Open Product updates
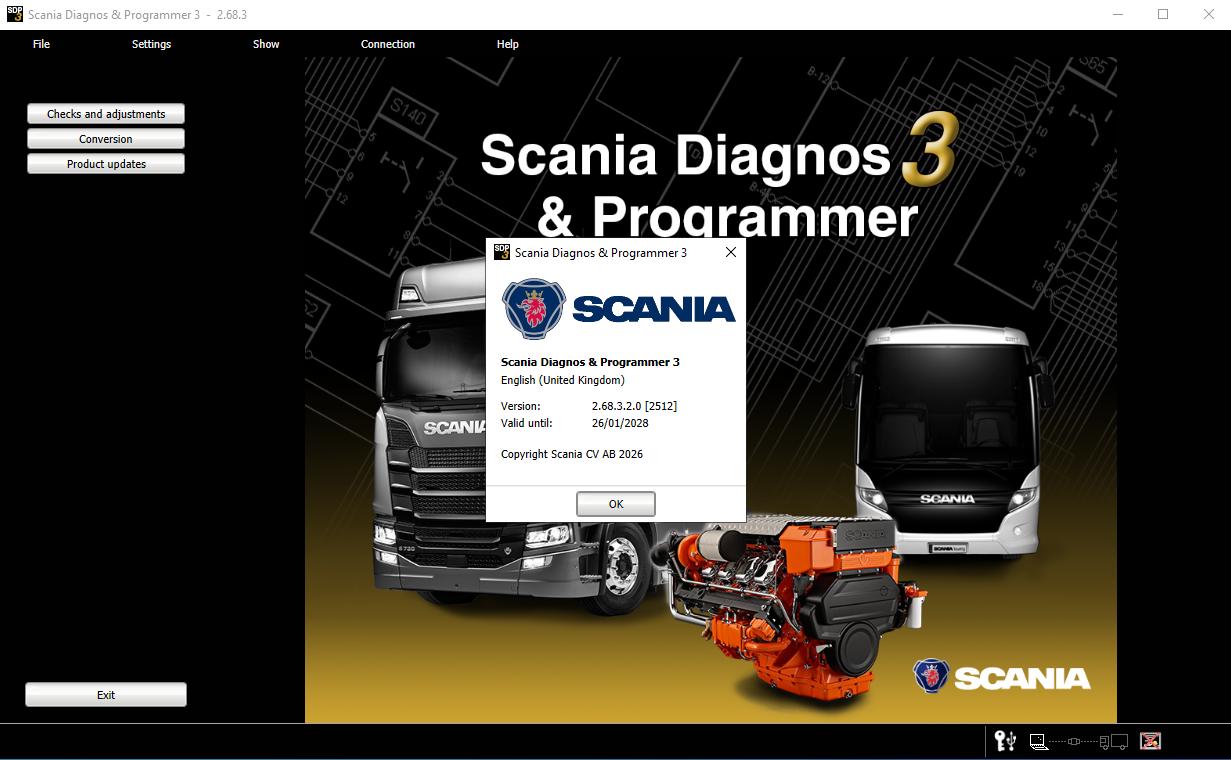The height and width of the screenshot is (760, 1231). coord(105,163)
